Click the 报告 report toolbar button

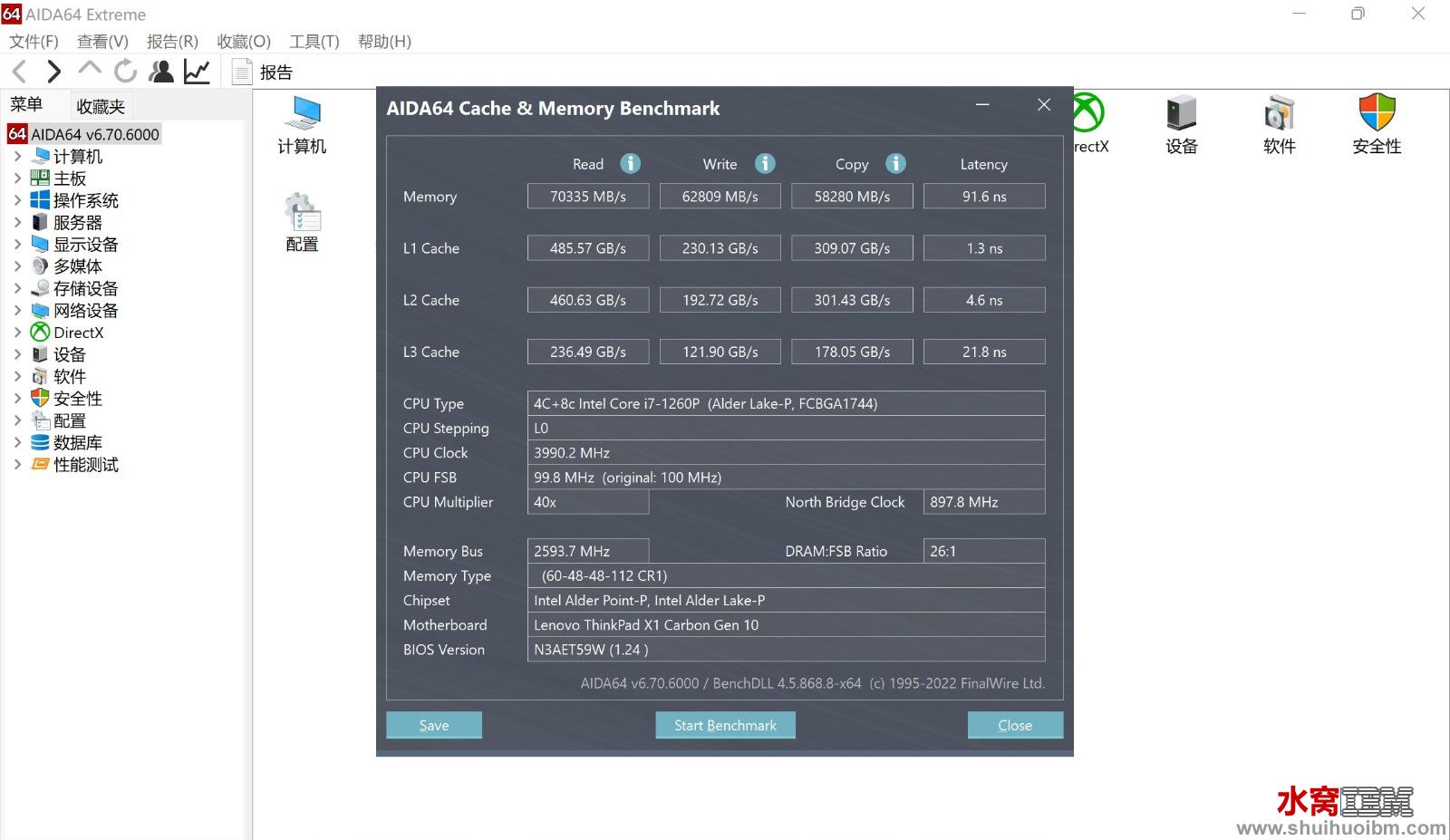(x=262, y=72)
